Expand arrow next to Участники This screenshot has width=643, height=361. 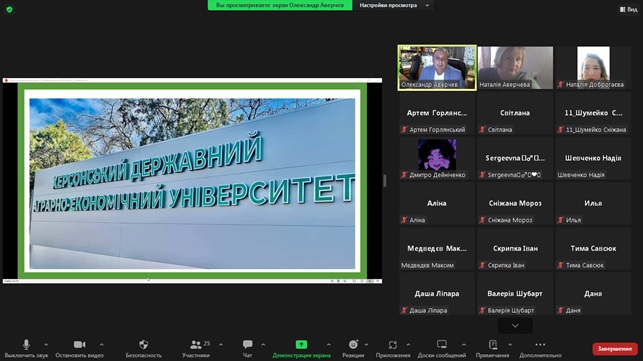click(221, 345)
